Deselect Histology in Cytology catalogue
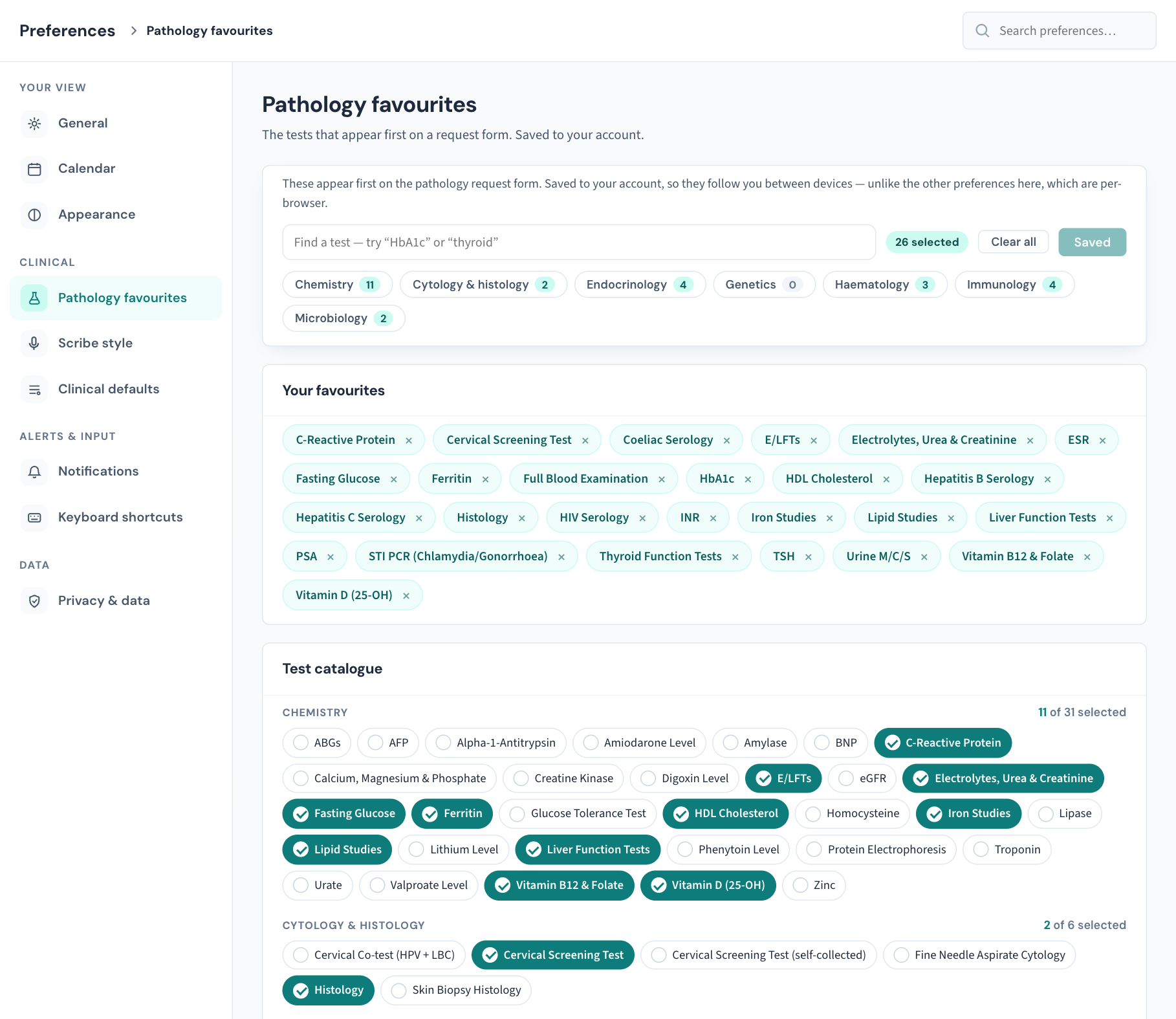This screenshot has height=1019, width=1176. pos(329,990)
